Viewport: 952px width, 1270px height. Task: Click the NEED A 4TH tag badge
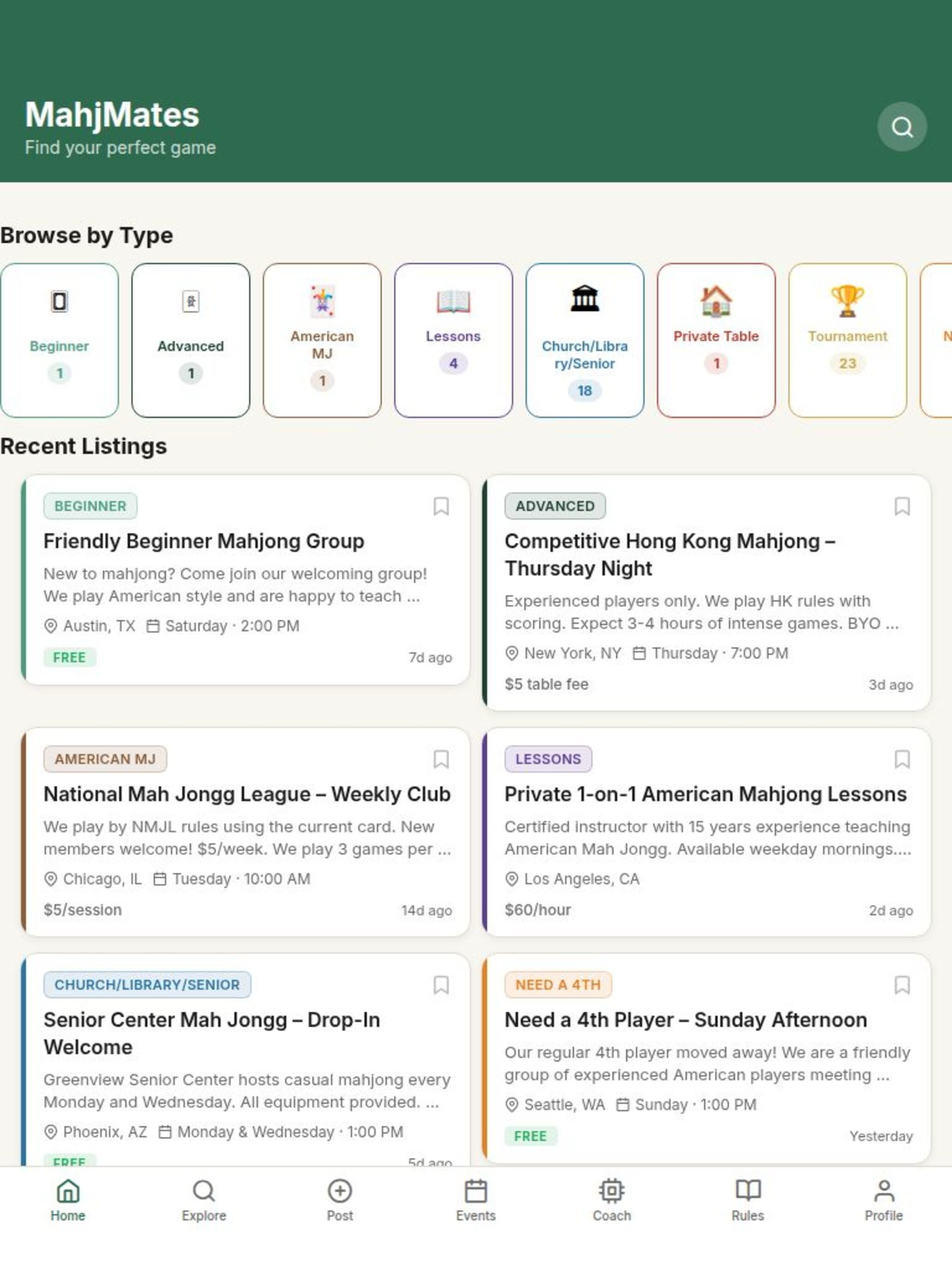click(x=558, y=985)
